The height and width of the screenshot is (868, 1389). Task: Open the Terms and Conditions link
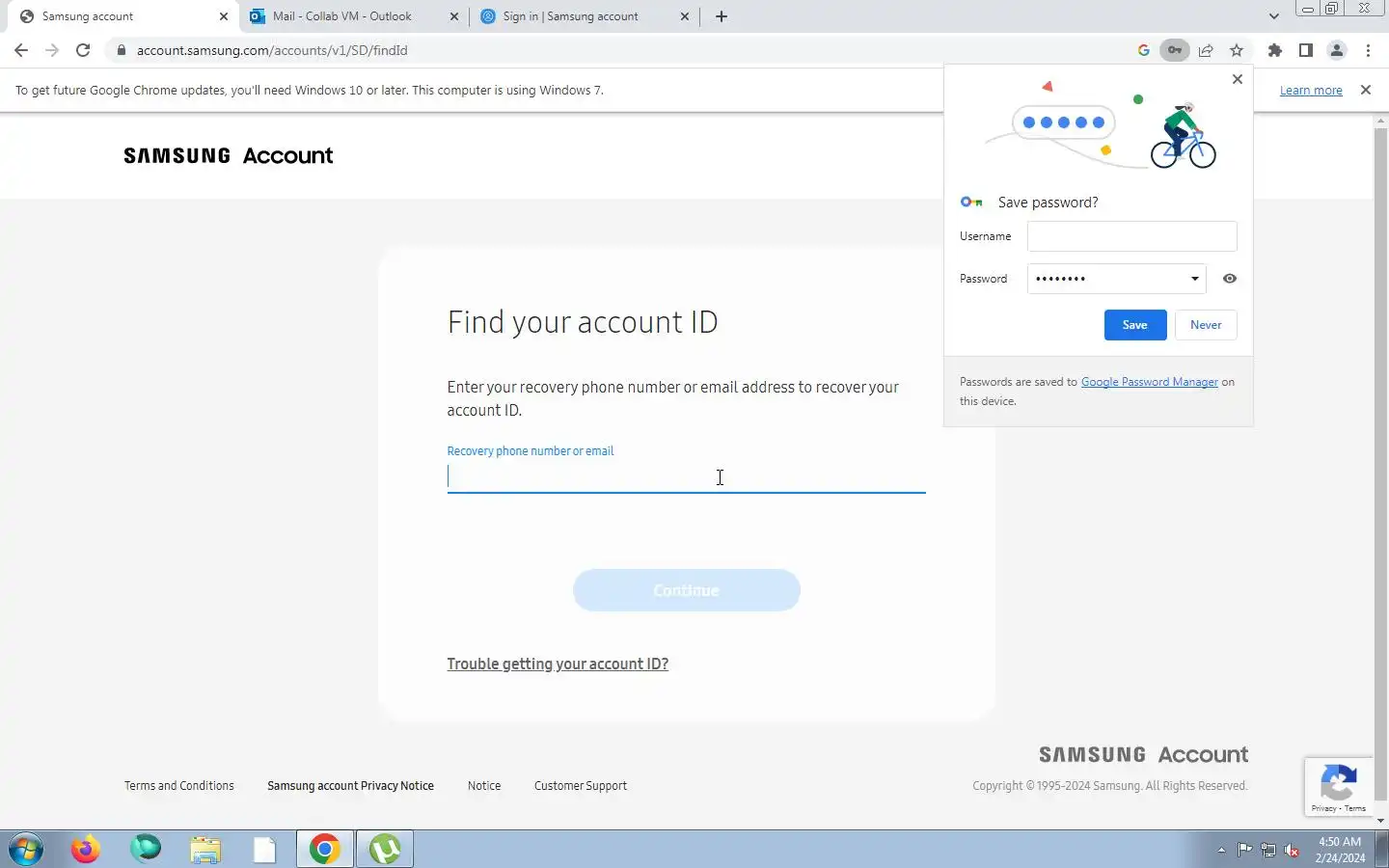coord(179,786)
